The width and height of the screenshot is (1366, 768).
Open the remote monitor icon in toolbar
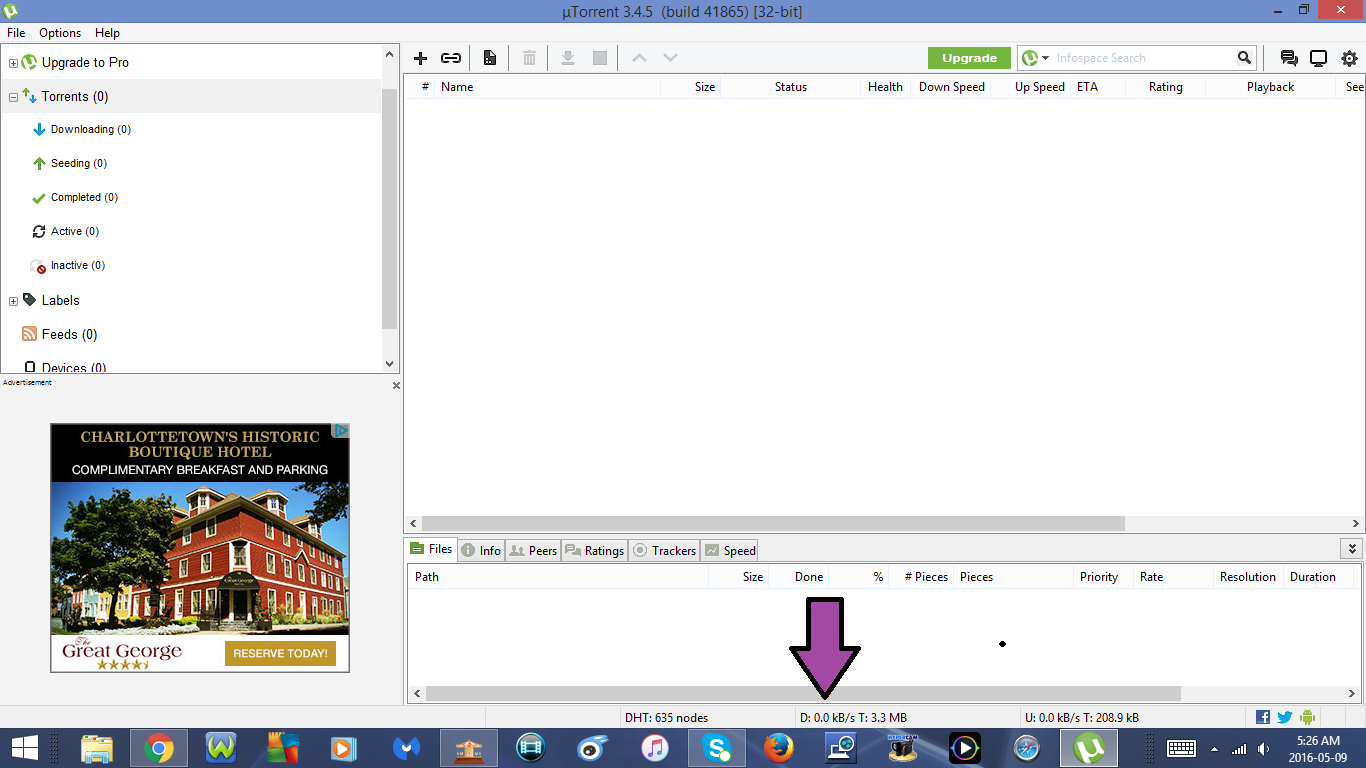click(1318, 58)
